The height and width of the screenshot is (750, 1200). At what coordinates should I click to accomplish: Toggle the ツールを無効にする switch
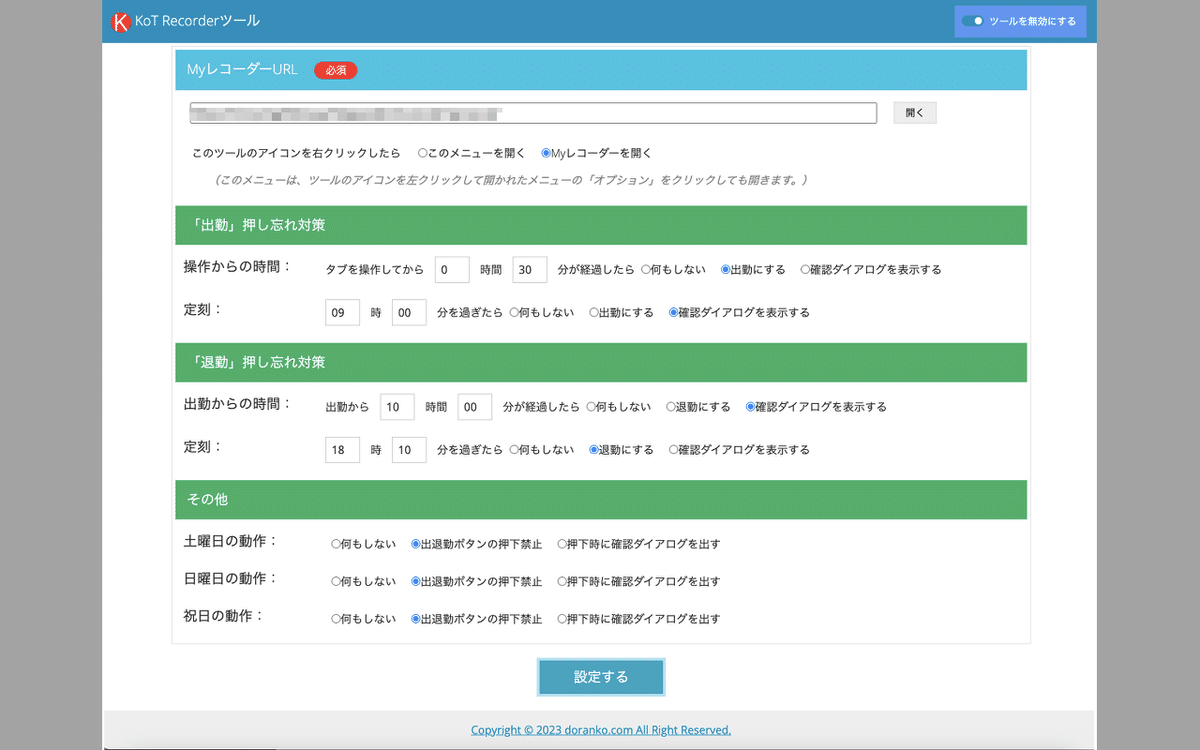click(972, 21)
